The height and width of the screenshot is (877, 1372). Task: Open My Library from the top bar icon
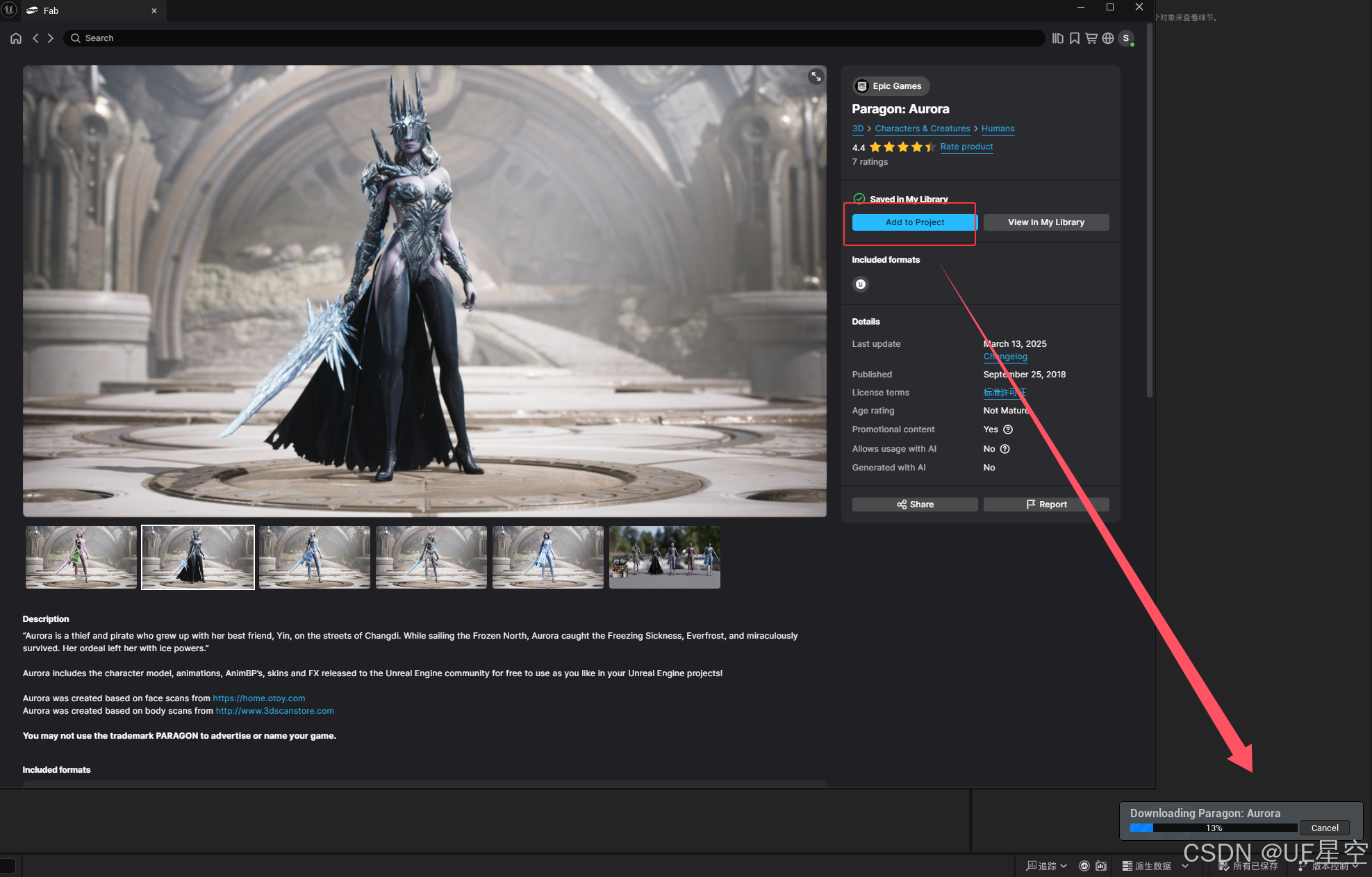(1057, 38)
